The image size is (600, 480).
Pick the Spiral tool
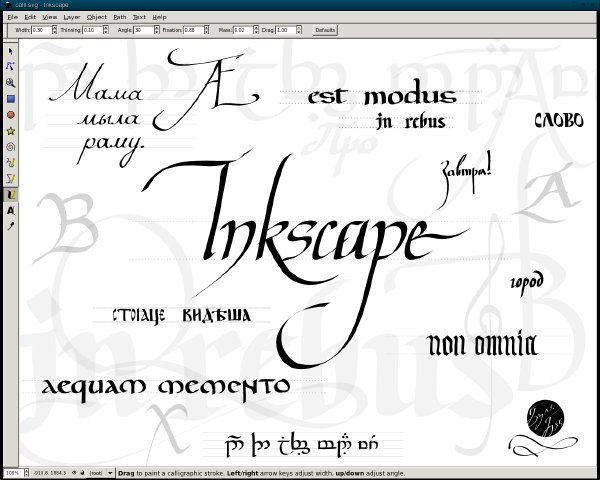(x=10, y=146)
